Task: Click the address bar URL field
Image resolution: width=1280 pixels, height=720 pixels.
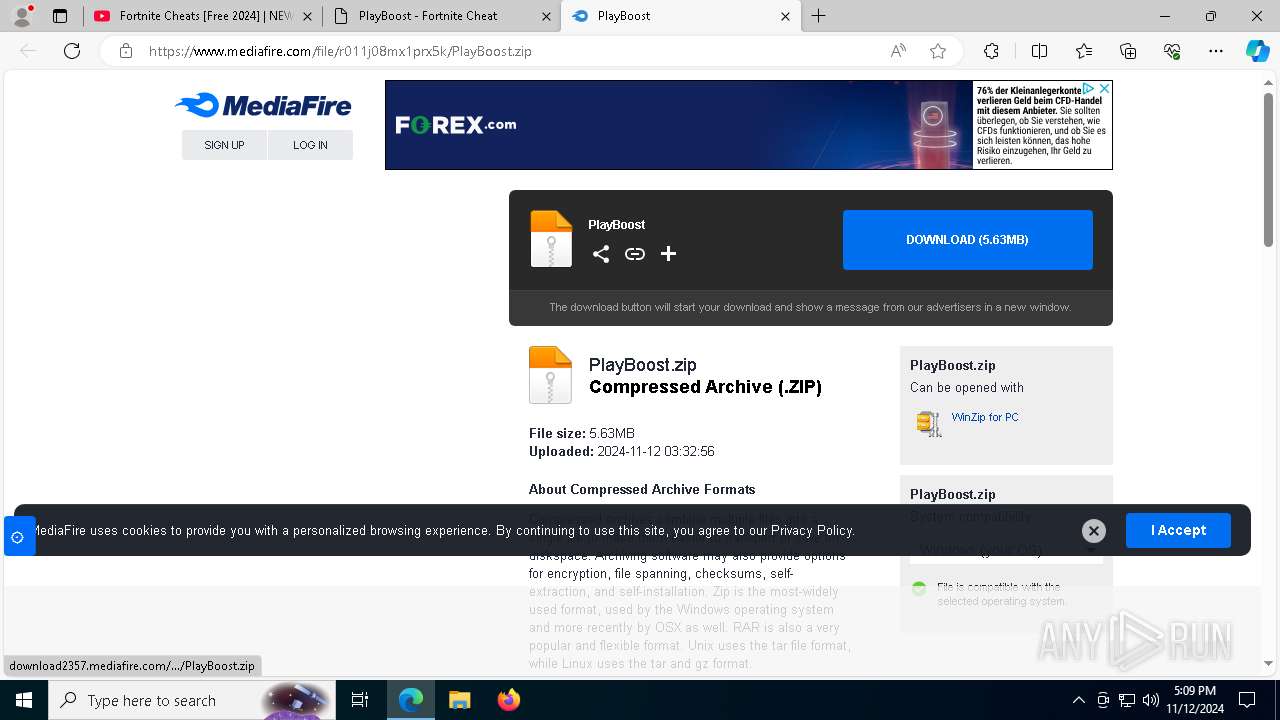Action: (510, 51)
